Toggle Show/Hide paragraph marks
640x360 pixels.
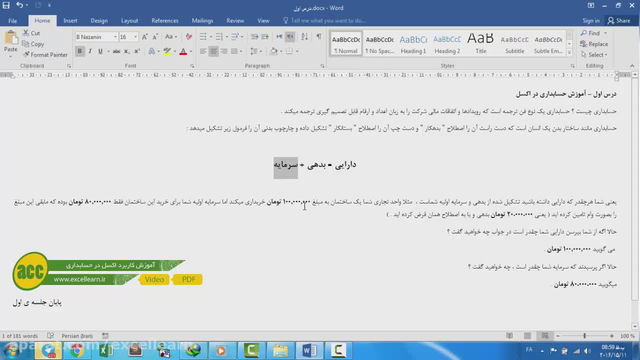point(319,37)
